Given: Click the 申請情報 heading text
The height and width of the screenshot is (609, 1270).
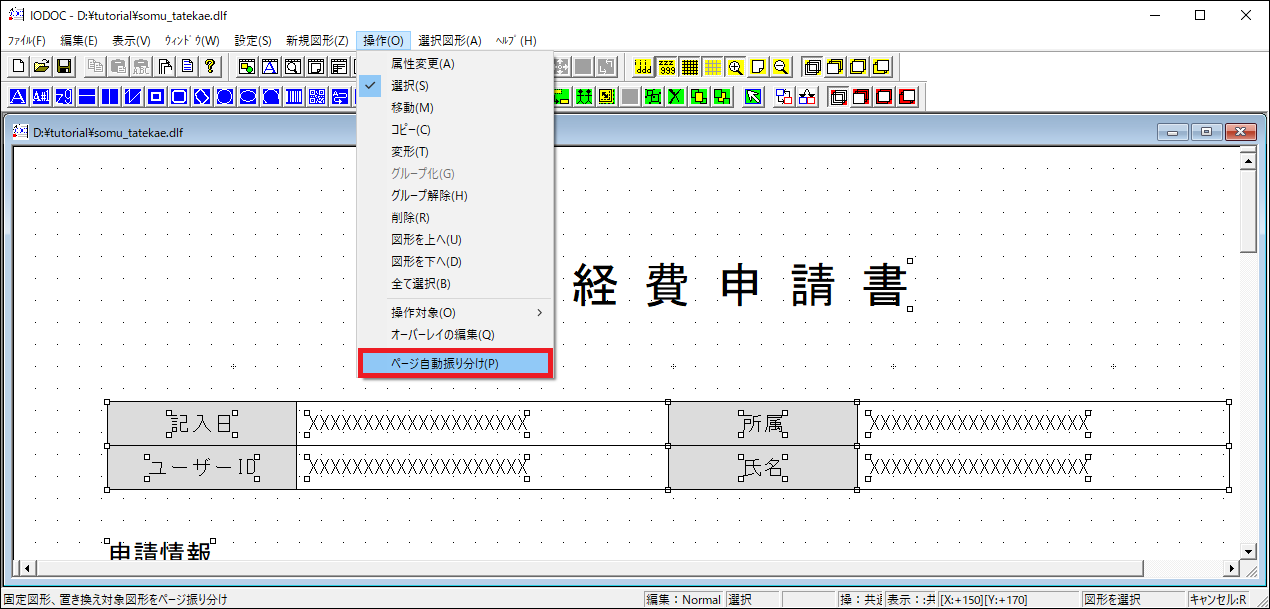Looking at the screenshot, I should 159,553.
